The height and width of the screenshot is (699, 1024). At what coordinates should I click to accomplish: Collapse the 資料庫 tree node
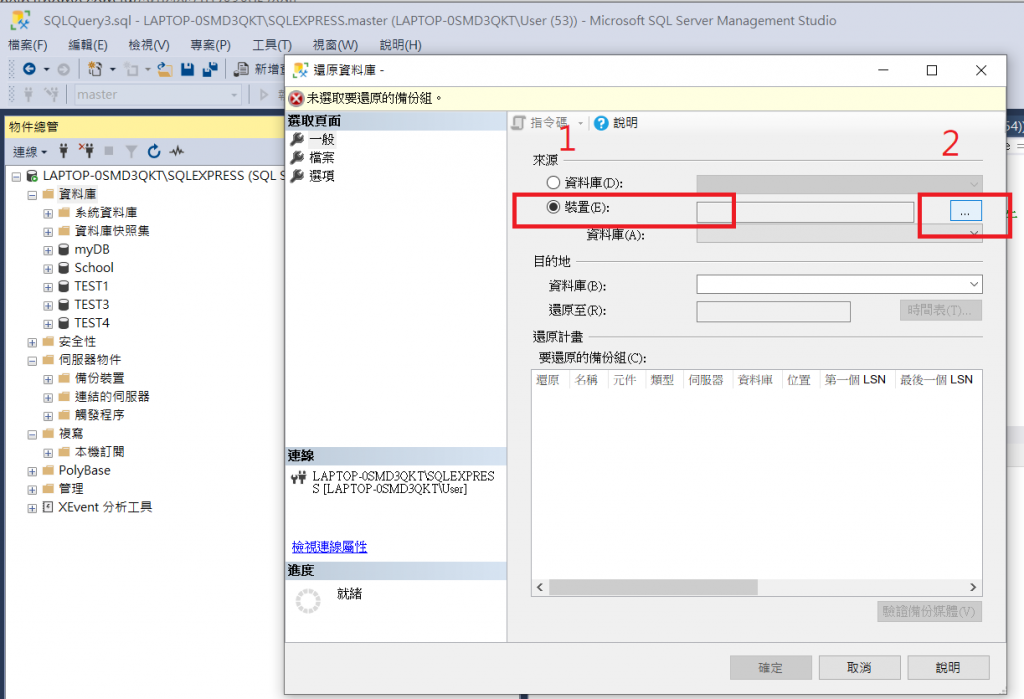(32, 195)
